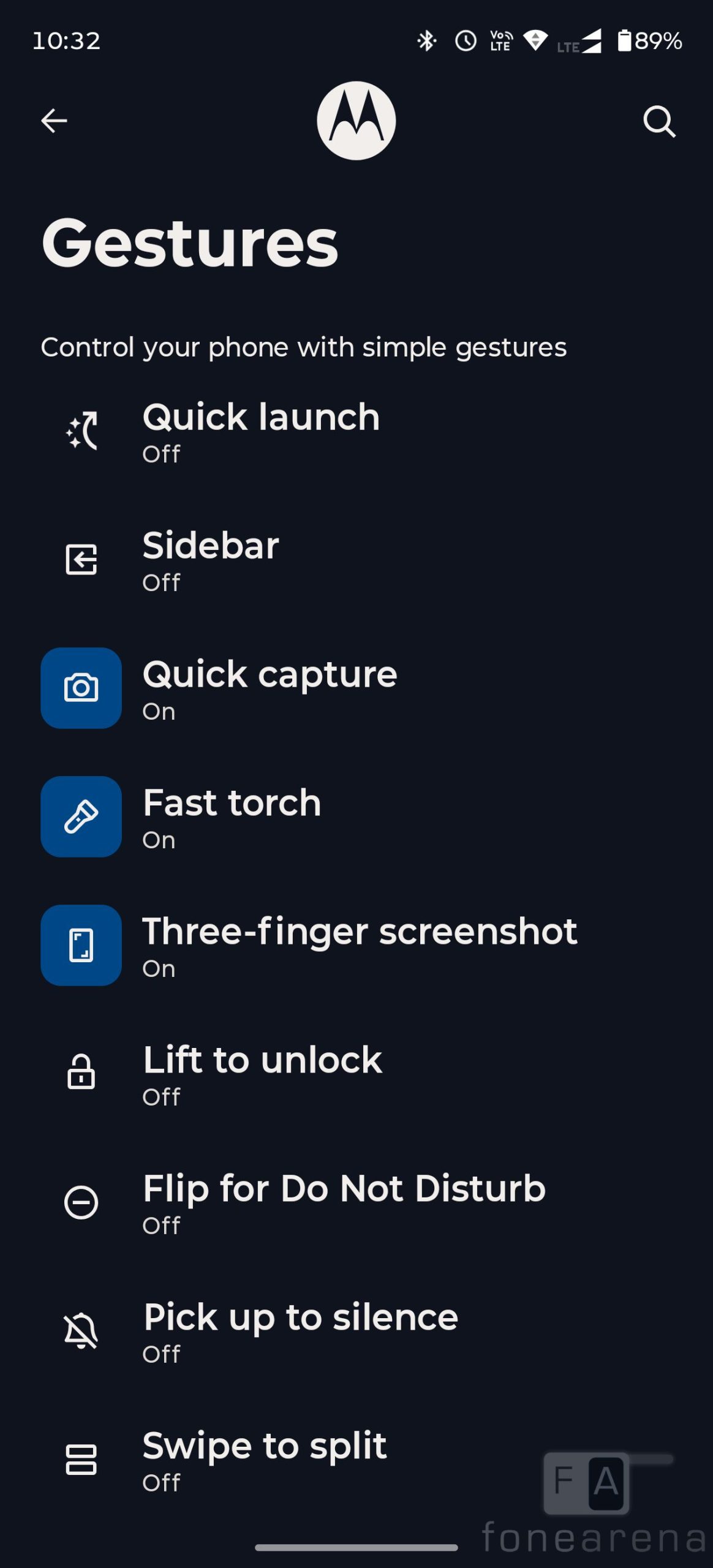The image size is (713, 1568).
Task: Open the Sidebar gesture option
Action: [211, 559]
